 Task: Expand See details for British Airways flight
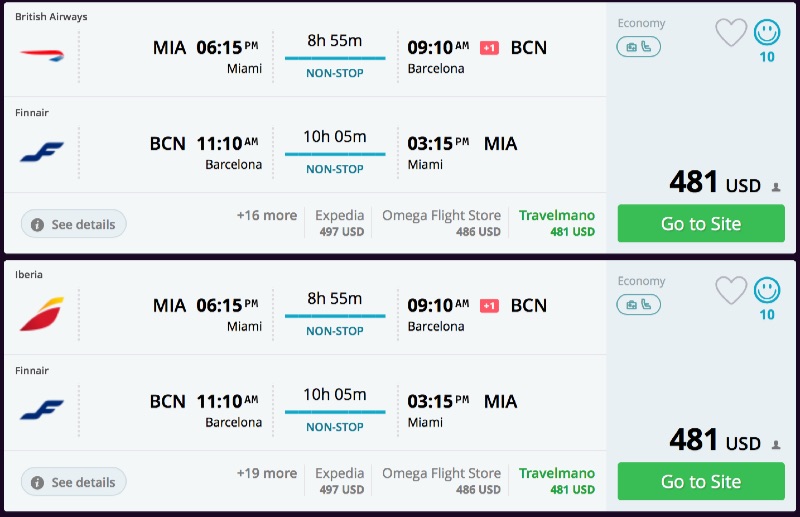pyautogui.click(x=74, y=224)
